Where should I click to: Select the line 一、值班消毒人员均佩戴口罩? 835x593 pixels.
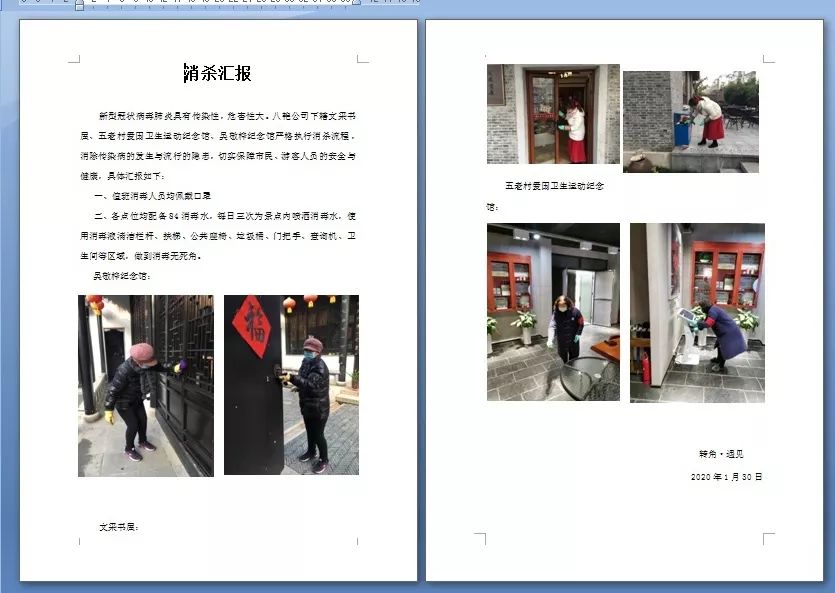pyautogui.click(x=153, y=196)
